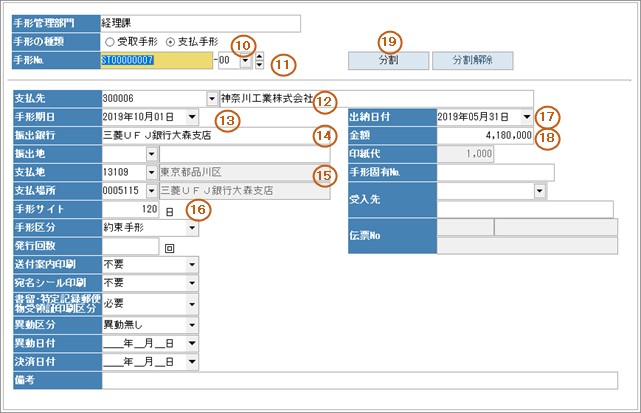Open the 手形期日 date picker dropdown

click(191, 117)
